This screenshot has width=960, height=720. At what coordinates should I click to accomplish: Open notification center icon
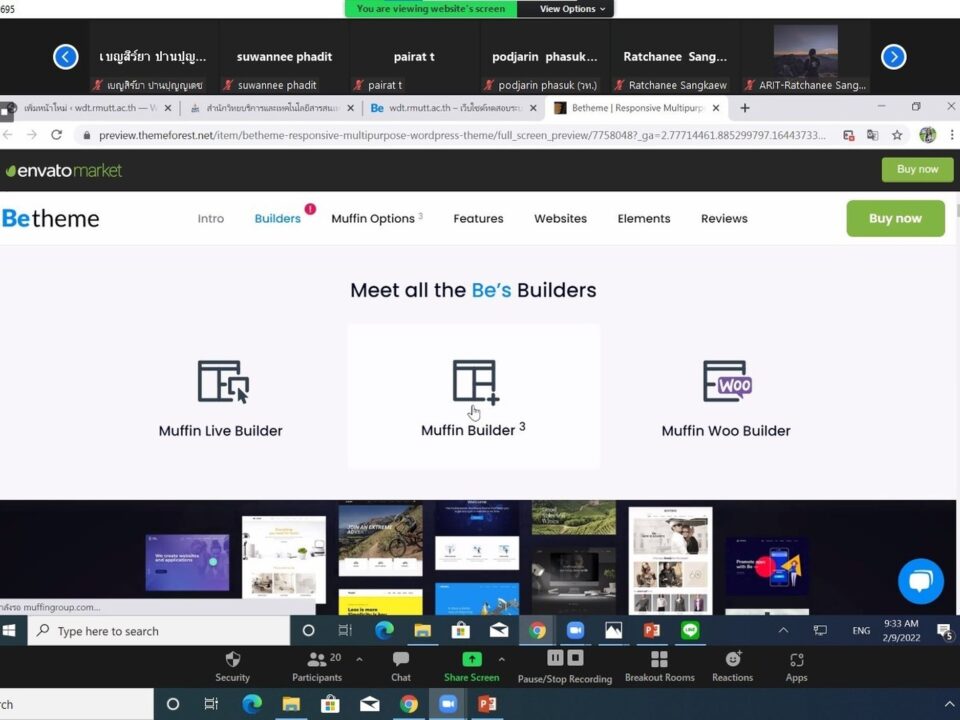[x=943, y=631]
